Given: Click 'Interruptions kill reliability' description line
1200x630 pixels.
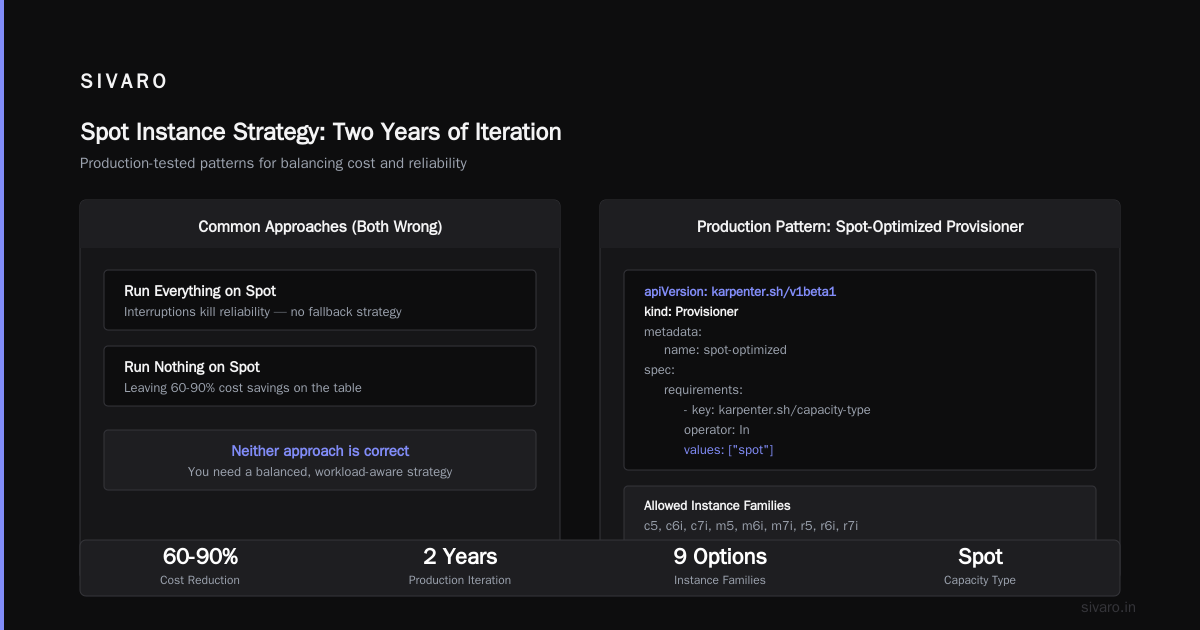Looking at the screenshot, I should (263, 311).
